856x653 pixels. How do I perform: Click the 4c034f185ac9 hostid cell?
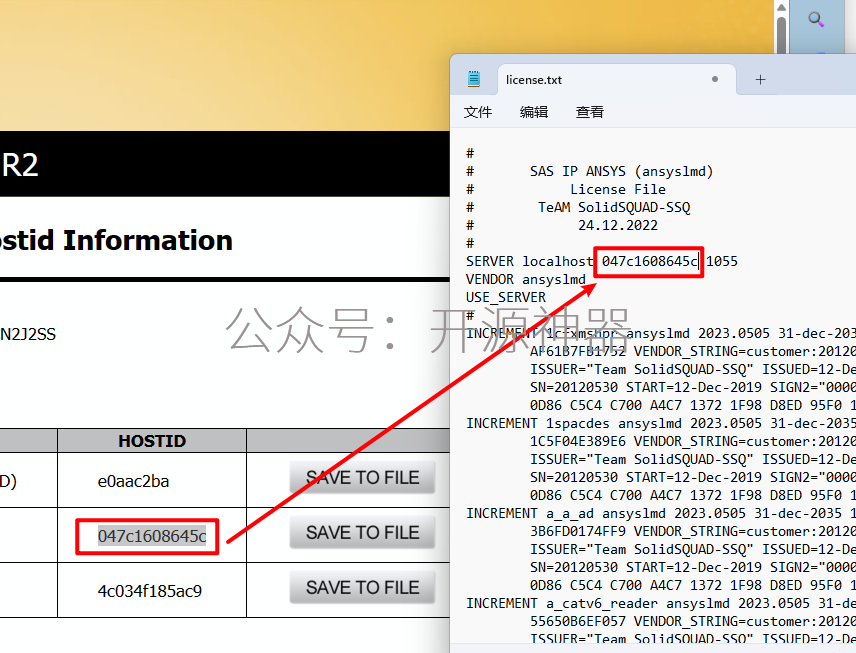[x=150, y=591]
